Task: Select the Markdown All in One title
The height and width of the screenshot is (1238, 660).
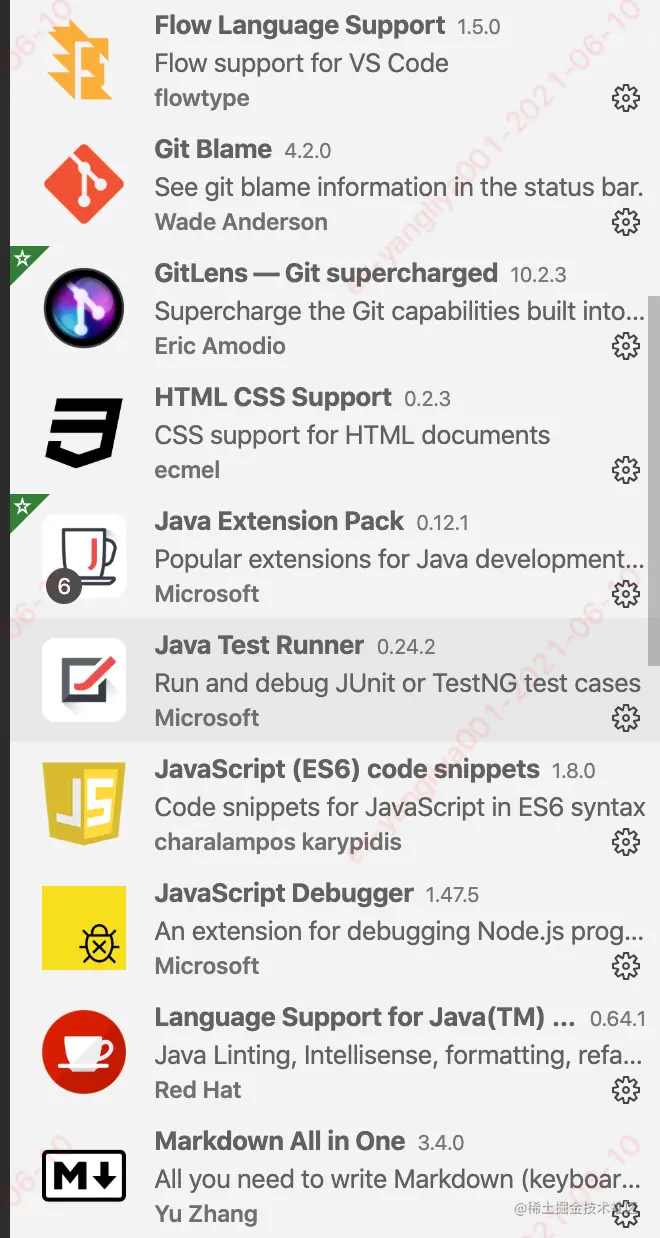Action: click(280, 1141)
